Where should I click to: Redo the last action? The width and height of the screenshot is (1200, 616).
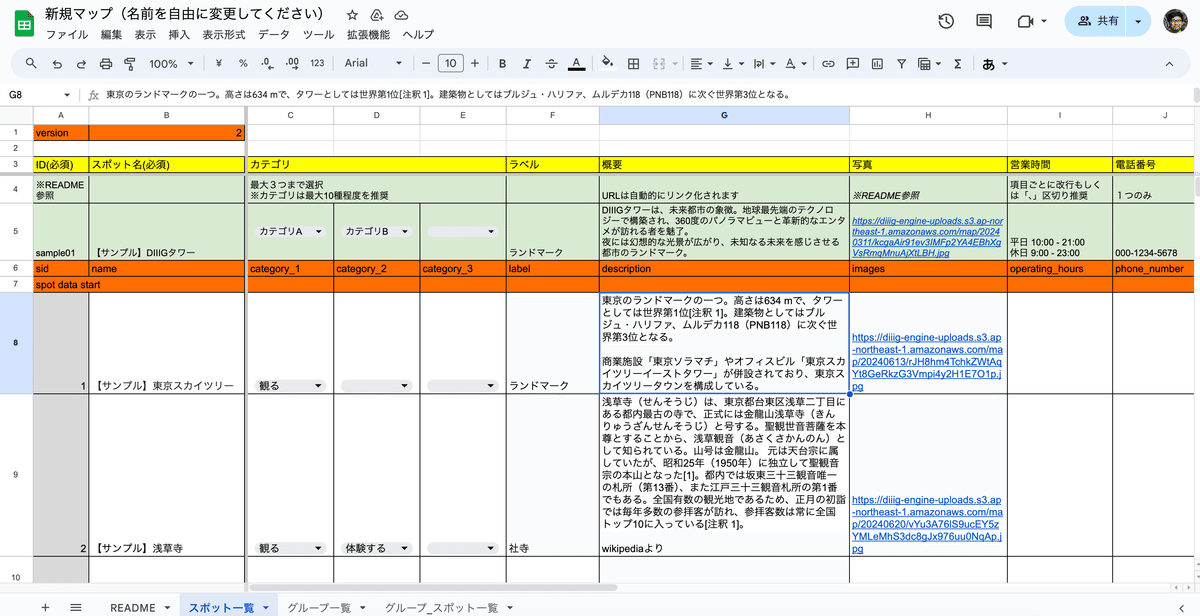tap(81, 63)
